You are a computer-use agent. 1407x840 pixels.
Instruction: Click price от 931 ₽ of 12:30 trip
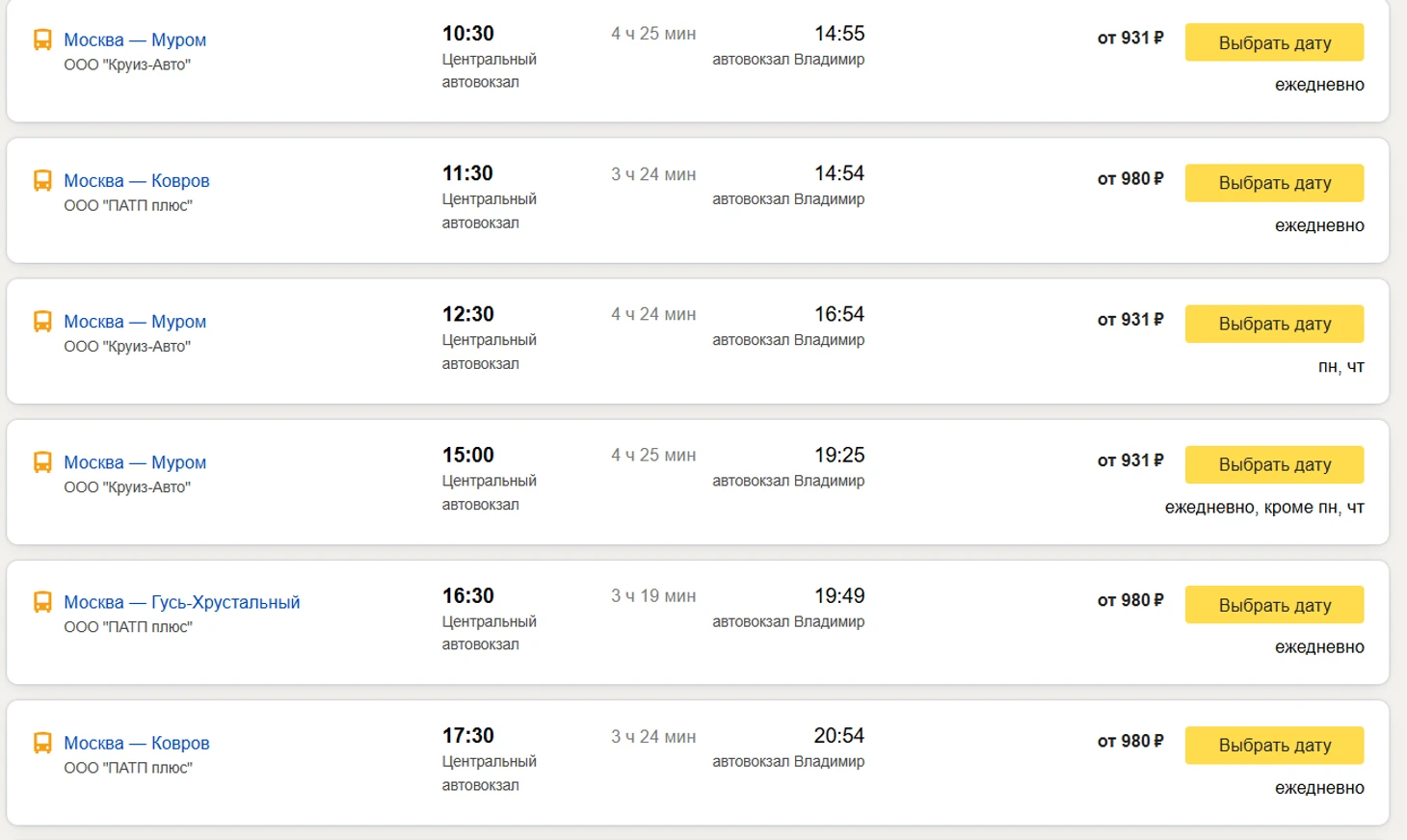(x=1130, y=320)
